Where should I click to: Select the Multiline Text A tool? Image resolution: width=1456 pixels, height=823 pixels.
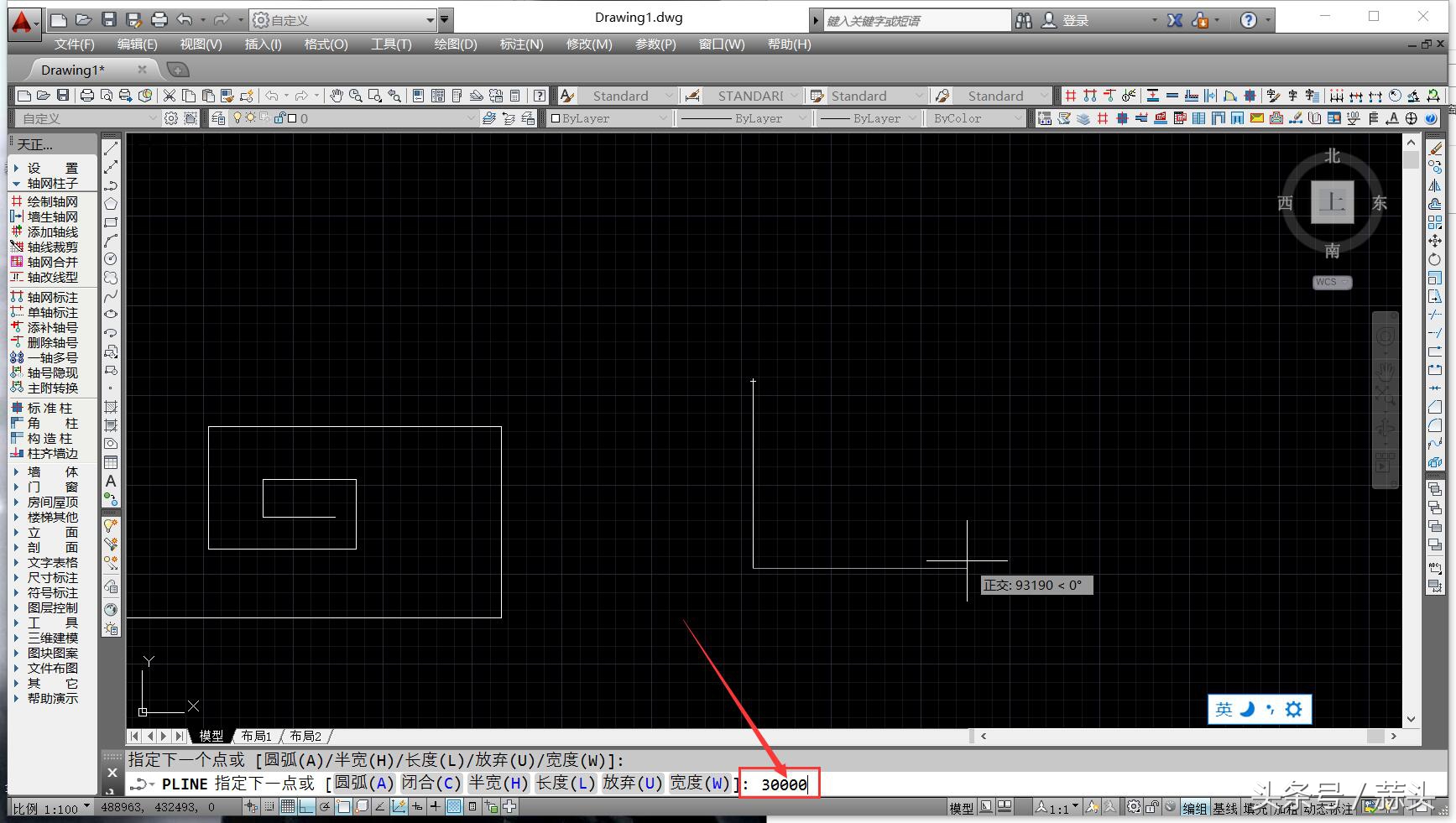tap(111, 481)
